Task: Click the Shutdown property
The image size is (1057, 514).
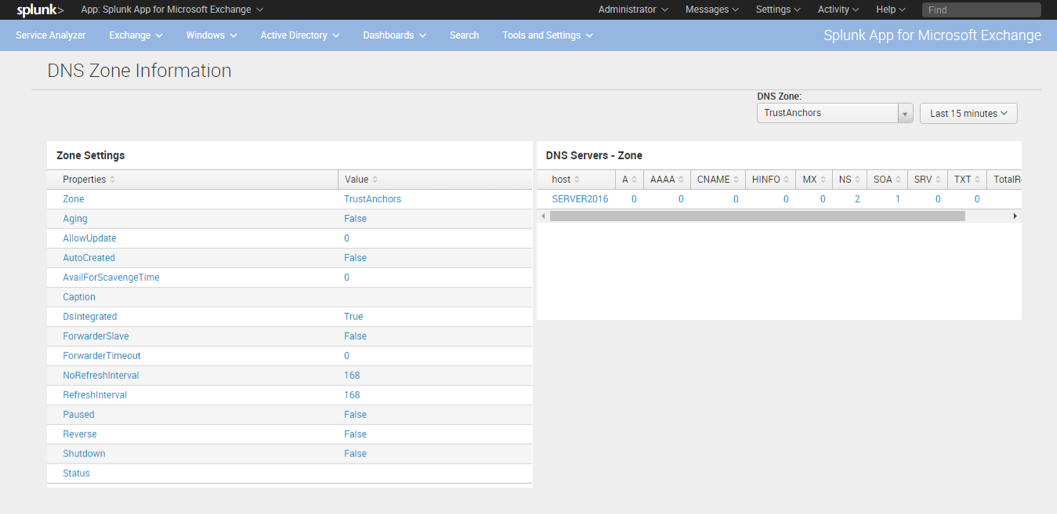Action: (x=84, y=453)
